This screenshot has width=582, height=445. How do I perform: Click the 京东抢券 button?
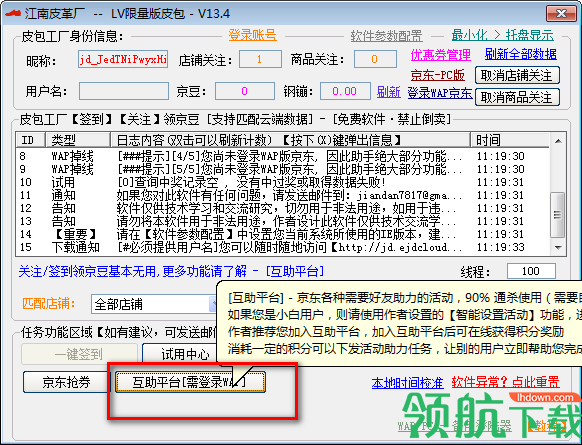click(66, 382)
